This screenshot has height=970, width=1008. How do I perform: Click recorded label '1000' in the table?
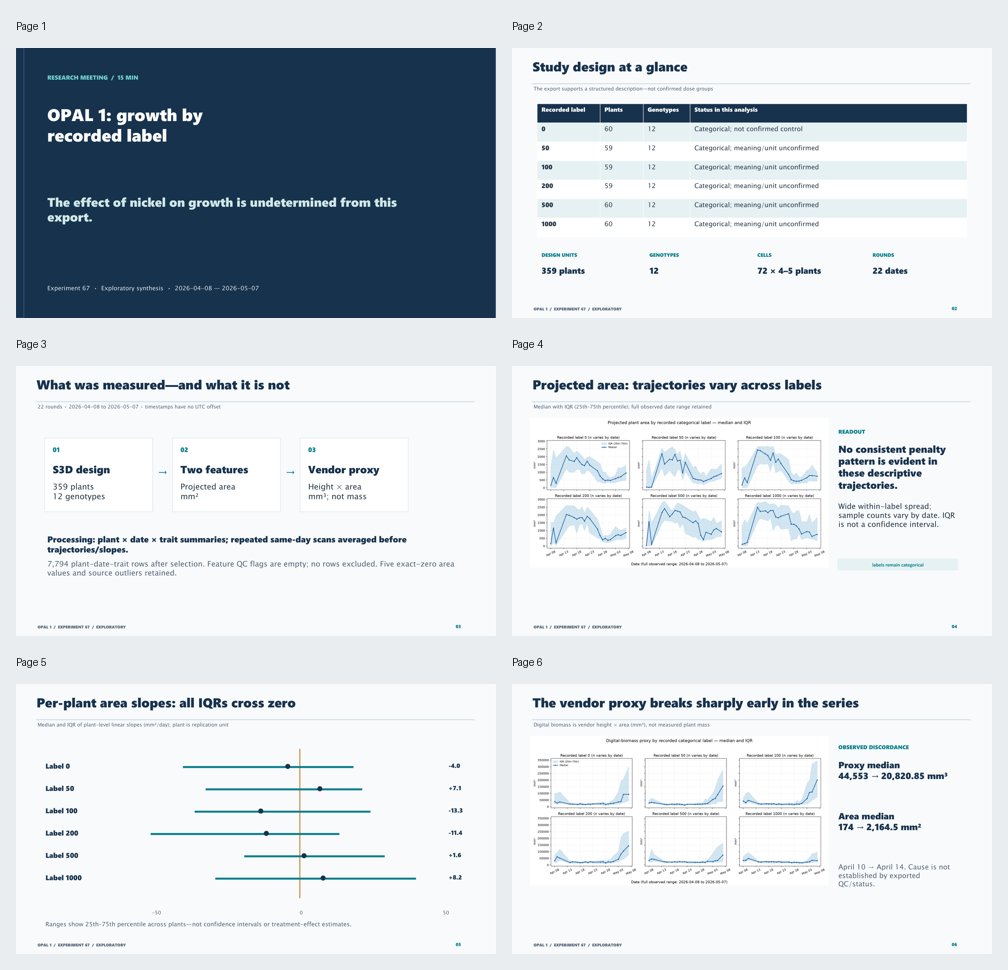(548, 224)
